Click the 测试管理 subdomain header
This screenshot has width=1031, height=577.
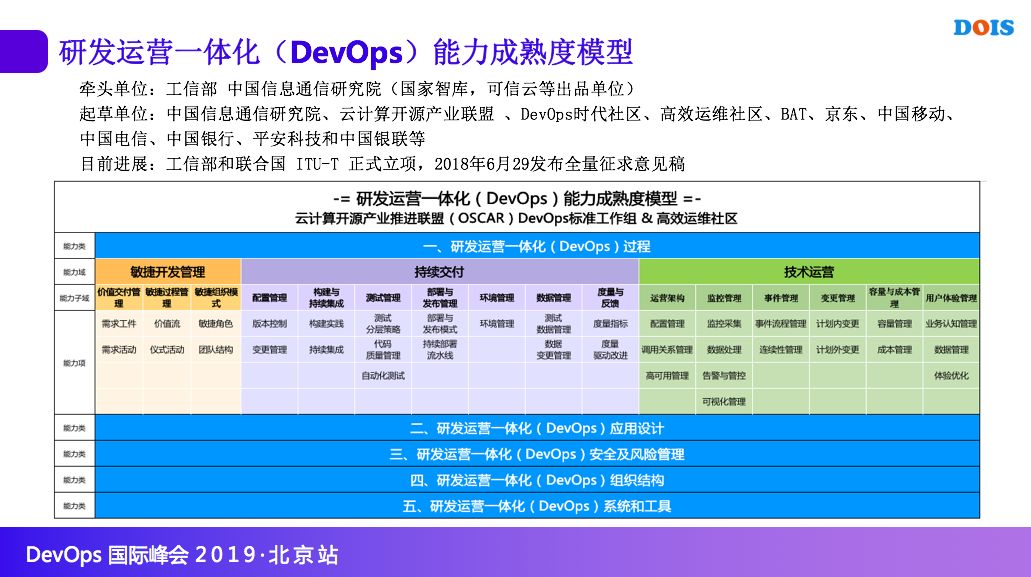pos(383,298)
